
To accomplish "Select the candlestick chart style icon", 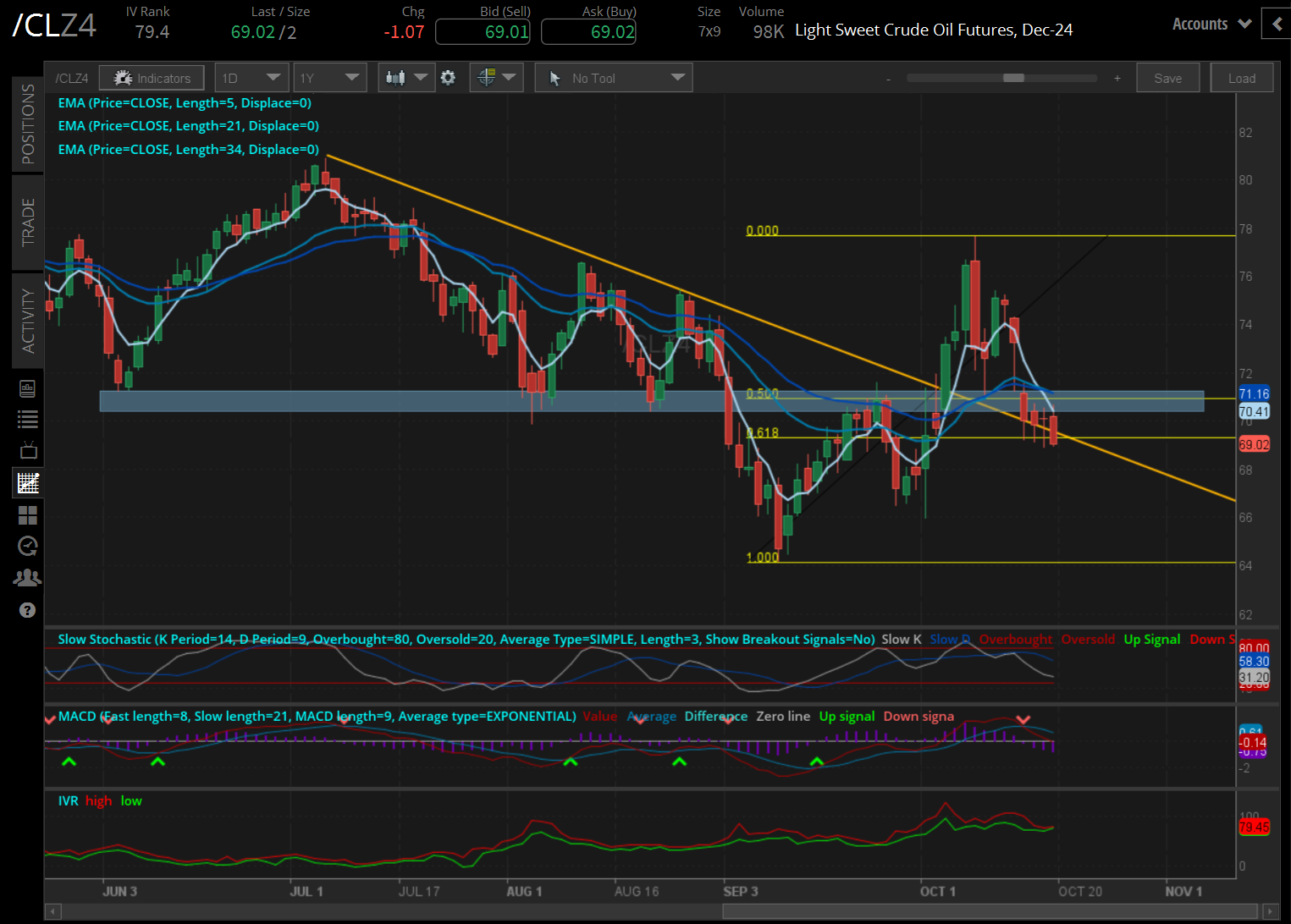I will [398, 77].
